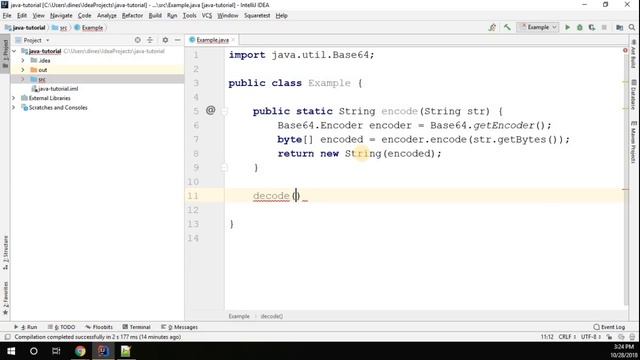
Task: Click the icon left of the hammer
Action: coord(492,27)
